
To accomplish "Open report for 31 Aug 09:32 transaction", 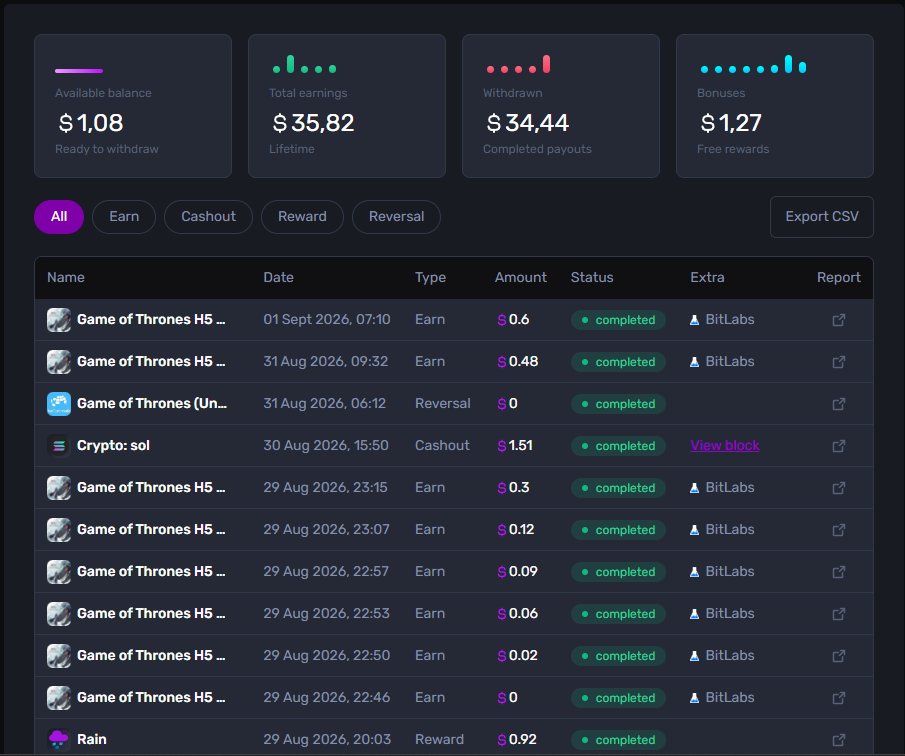I will (x=839, y=362).
